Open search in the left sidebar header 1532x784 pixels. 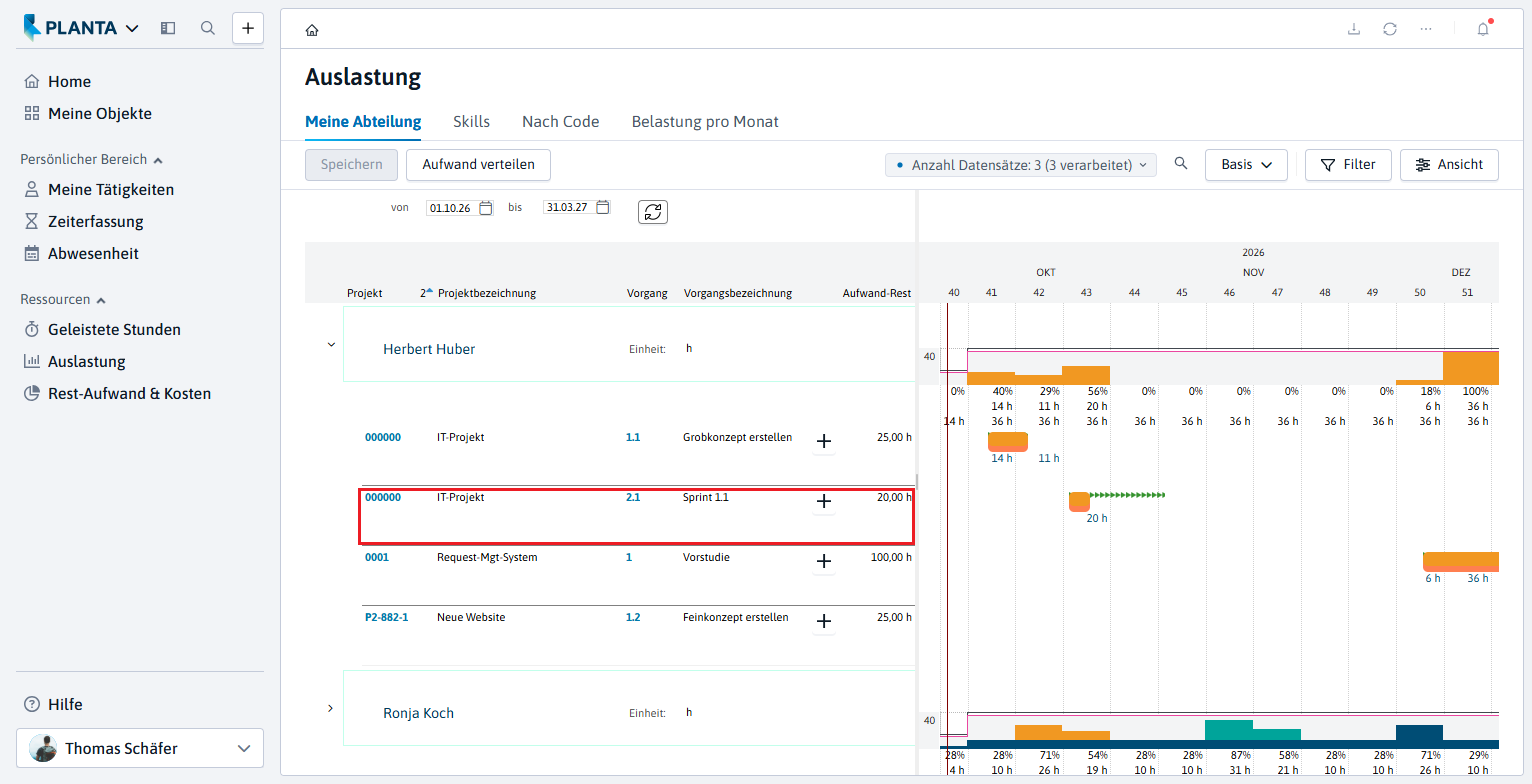tap(208, 28)
